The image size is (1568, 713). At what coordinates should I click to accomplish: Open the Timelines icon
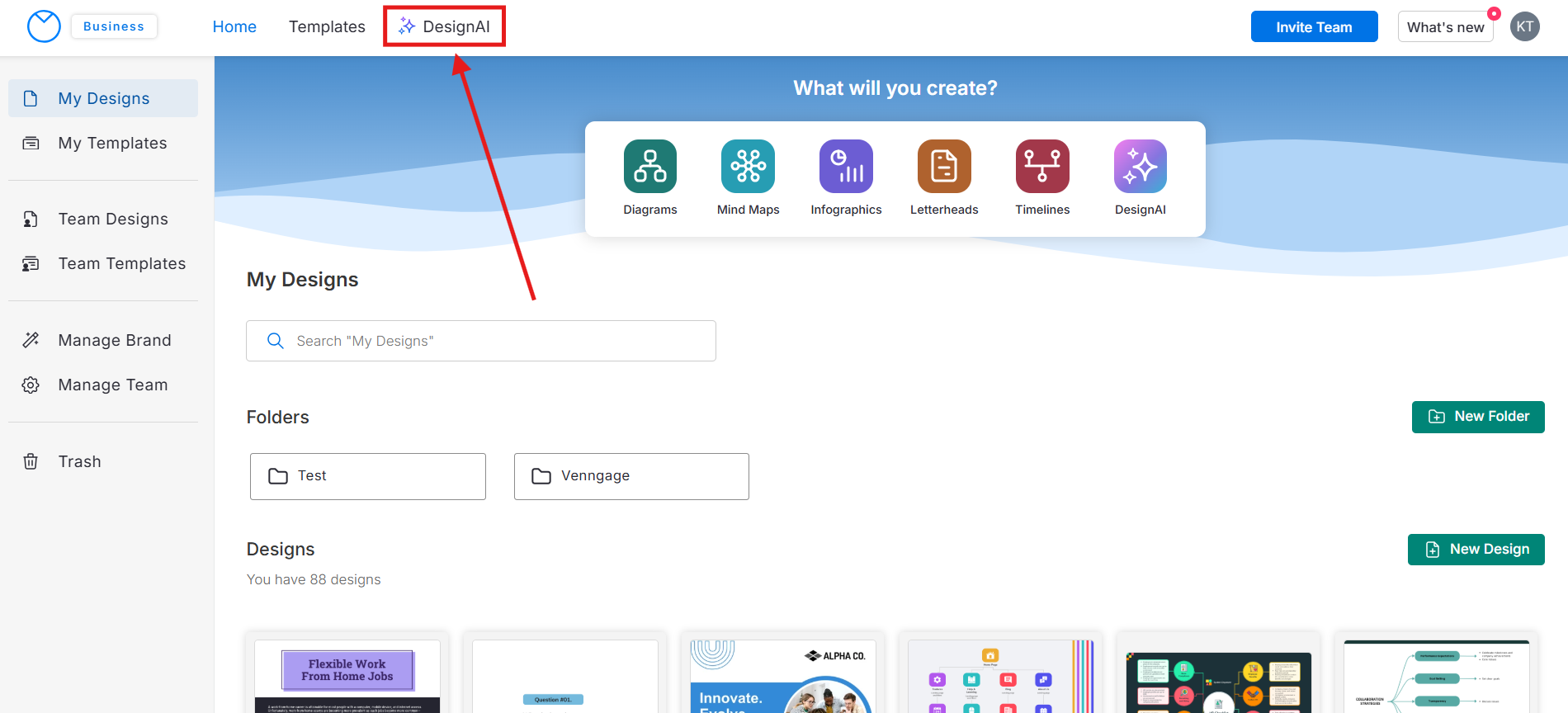click(x=1042, y=166)
